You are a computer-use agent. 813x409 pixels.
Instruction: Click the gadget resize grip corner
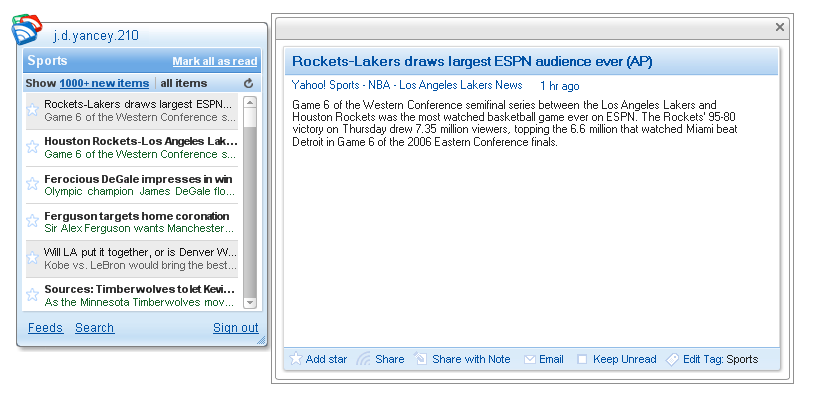tap(261, 340)
